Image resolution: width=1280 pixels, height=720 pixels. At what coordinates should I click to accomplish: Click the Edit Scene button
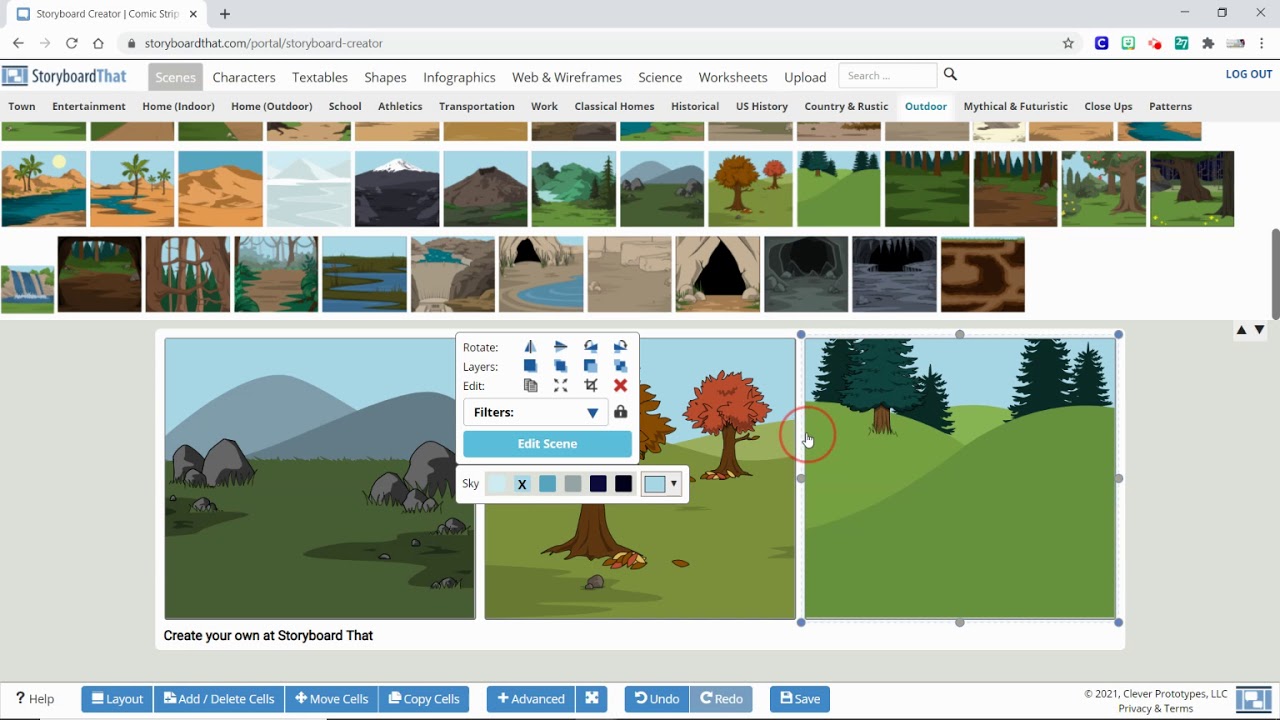[547, 444]
